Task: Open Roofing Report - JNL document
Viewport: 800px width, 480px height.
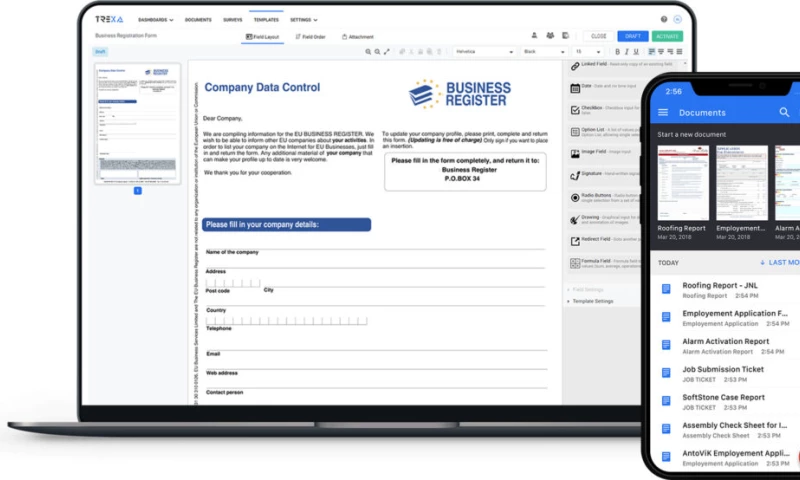Action: click(x=727, y=290)
